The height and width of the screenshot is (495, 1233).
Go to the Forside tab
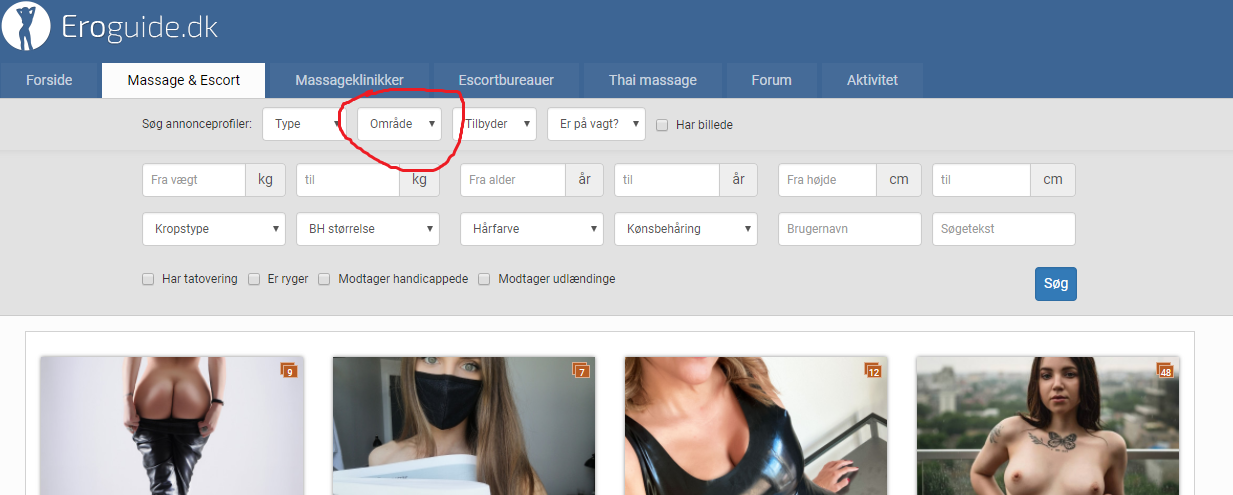pyautogui.click(x=49, y=80)
